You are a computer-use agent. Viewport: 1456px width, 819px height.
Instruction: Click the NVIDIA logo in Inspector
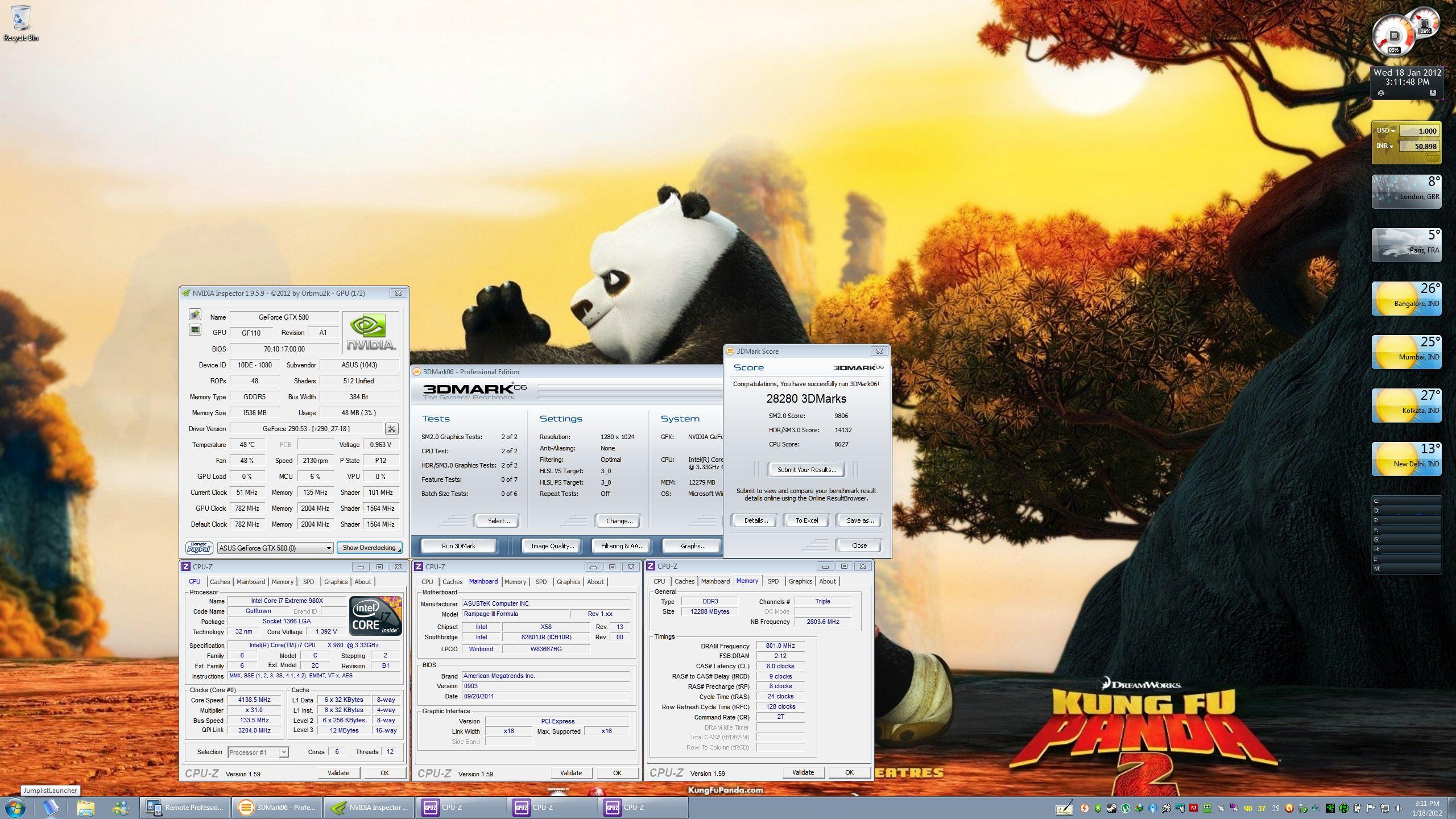point(371,333)
